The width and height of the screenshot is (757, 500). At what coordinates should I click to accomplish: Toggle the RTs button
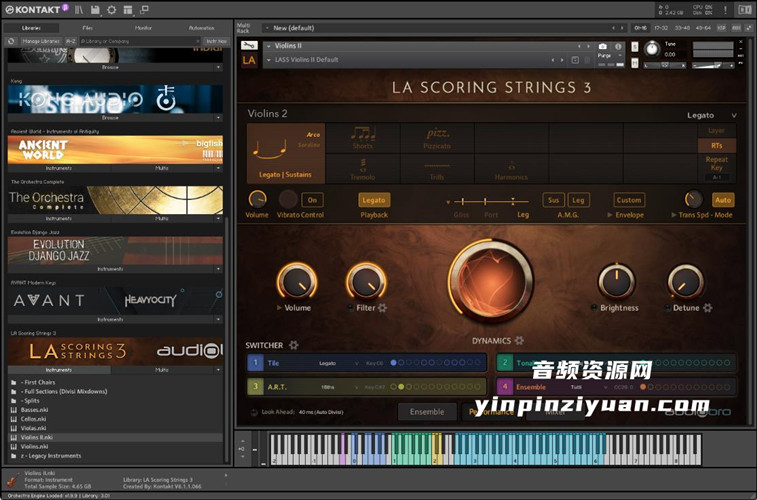pyautogui.click(x=717, y=145)
